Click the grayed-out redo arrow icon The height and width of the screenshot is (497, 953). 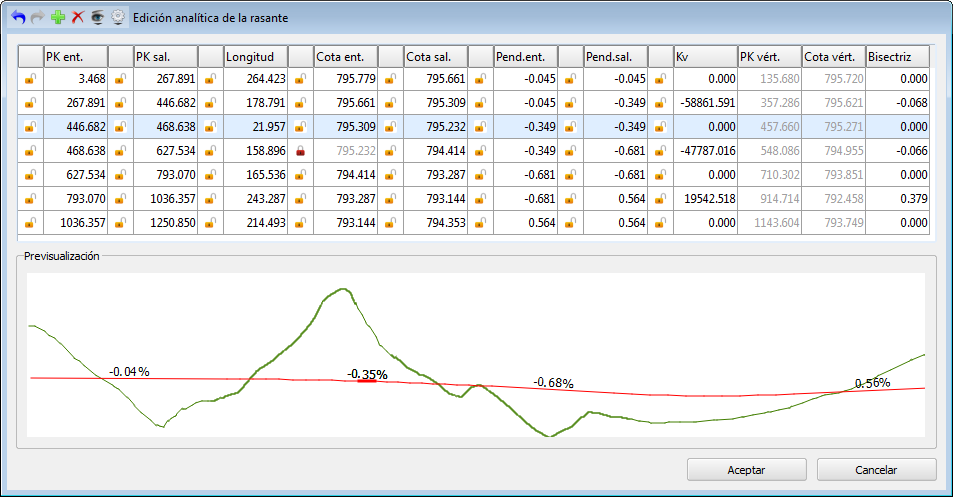click(37, 18)
